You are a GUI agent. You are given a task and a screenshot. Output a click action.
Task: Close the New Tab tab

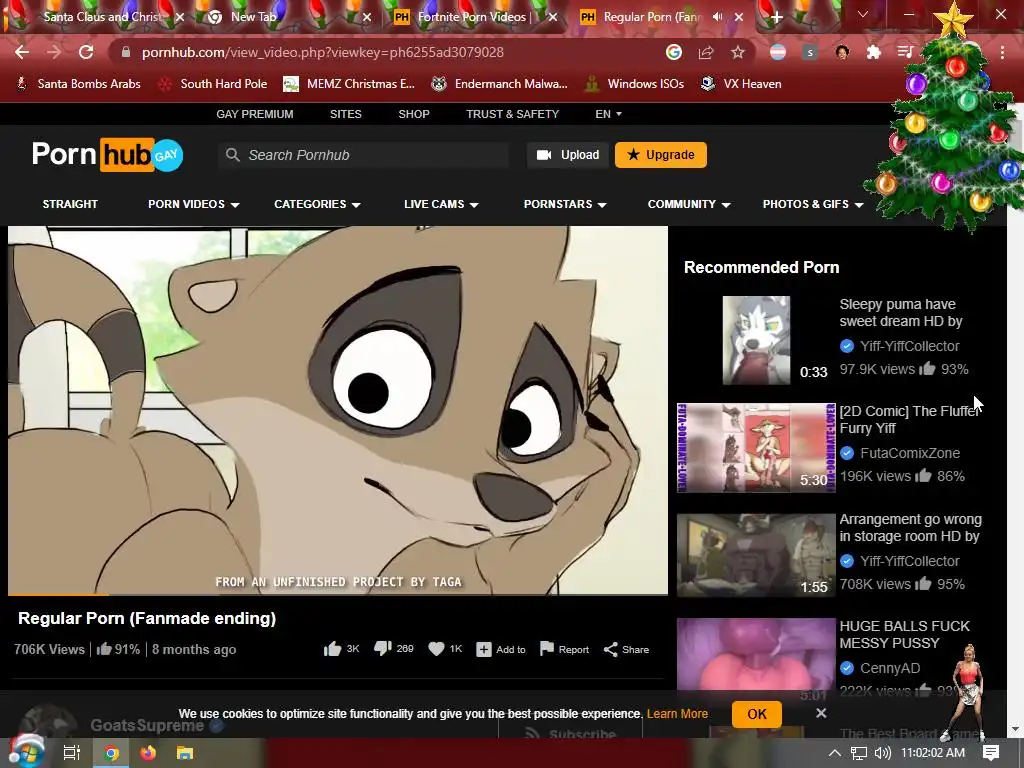(367, 17)
